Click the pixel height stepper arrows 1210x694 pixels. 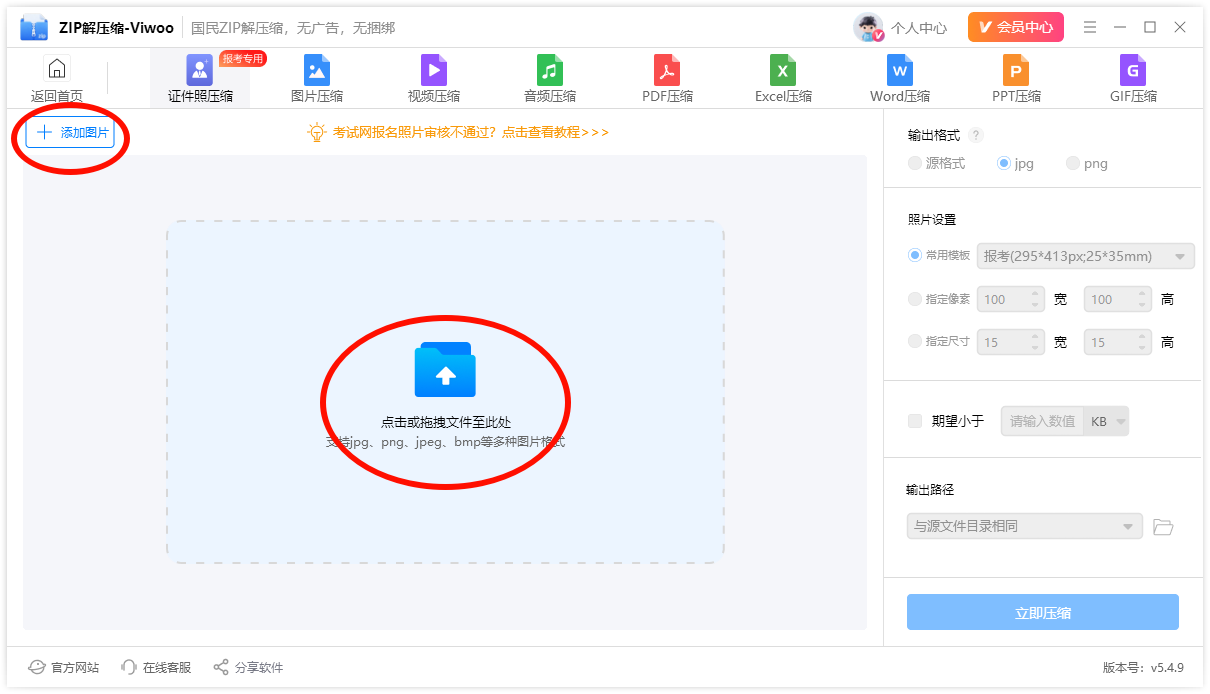1142,299
